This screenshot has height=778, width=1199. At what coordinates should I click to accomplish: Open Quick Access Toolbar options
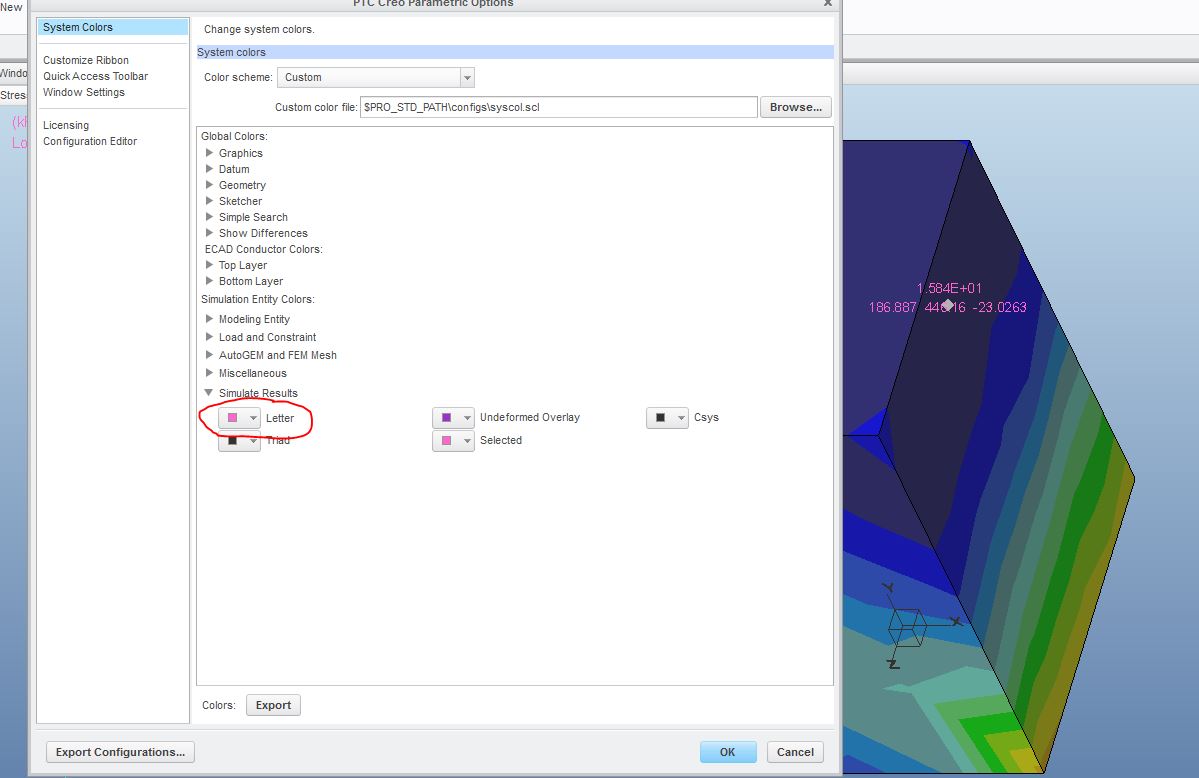(96, 76)
